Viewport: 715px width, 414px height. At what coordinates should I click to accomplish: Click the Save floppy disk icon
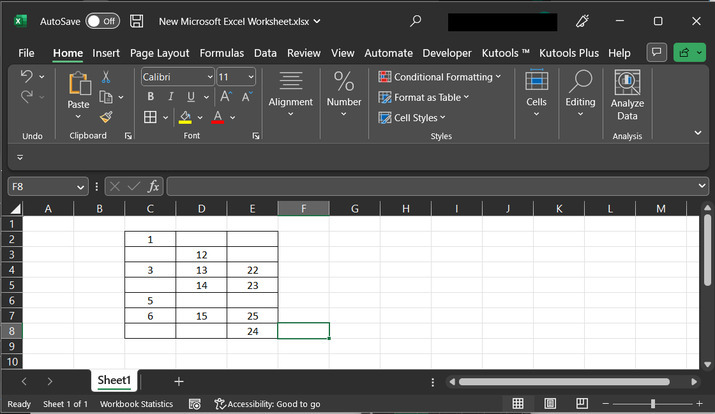click(137, 21)
